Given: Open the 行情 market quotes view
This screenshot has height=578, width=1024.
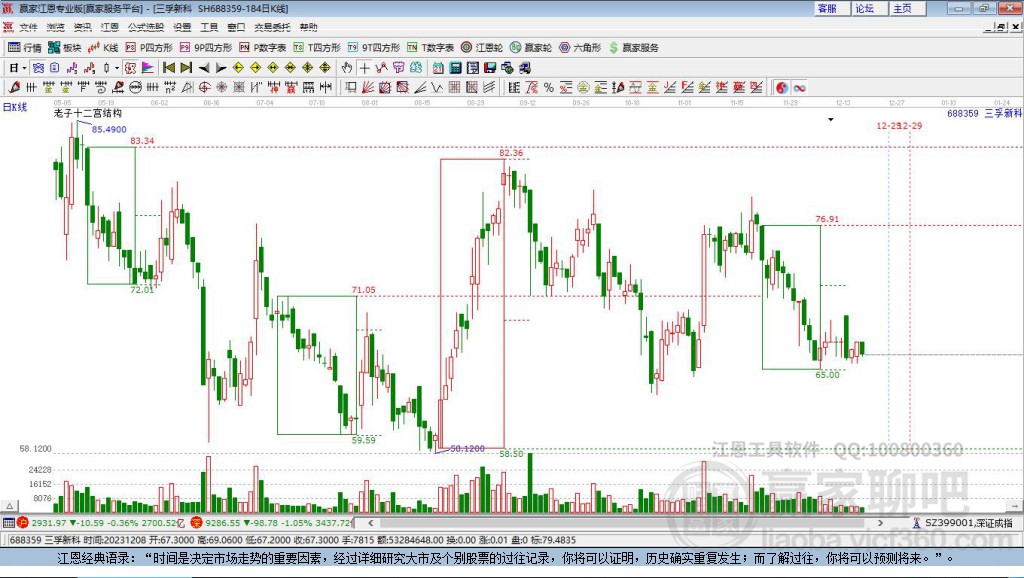Looking at the screenshot, I should [25, 47].
